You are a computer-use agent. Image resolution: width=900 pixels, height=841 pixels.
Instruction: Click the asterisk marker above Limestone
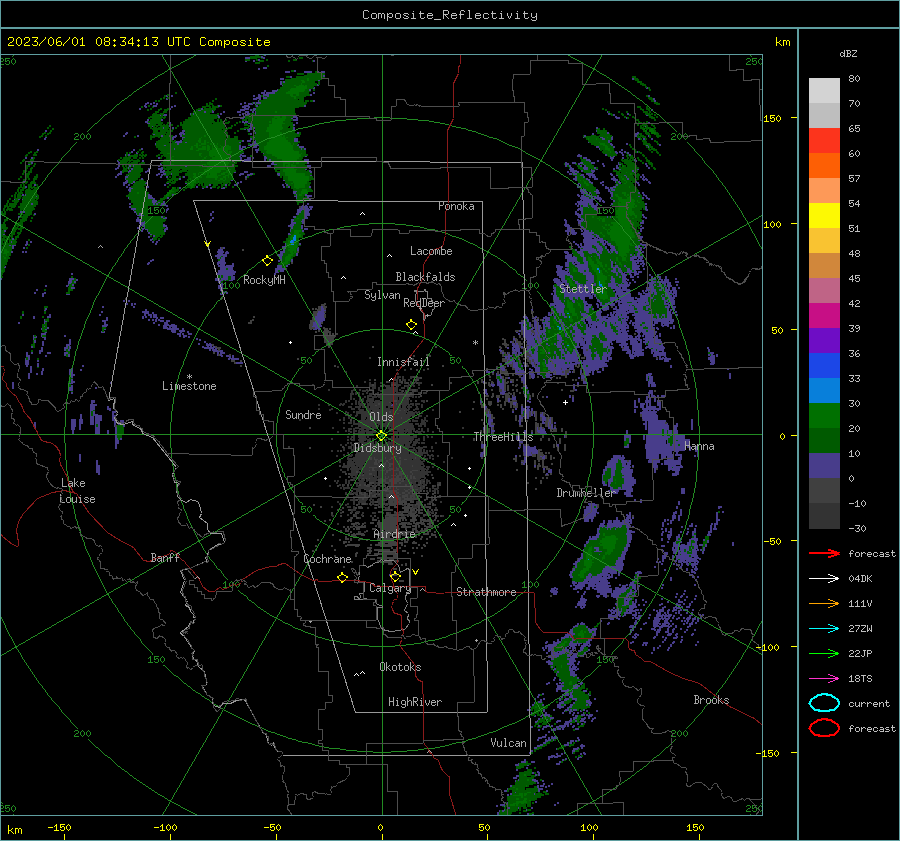(x=189, y=377)
